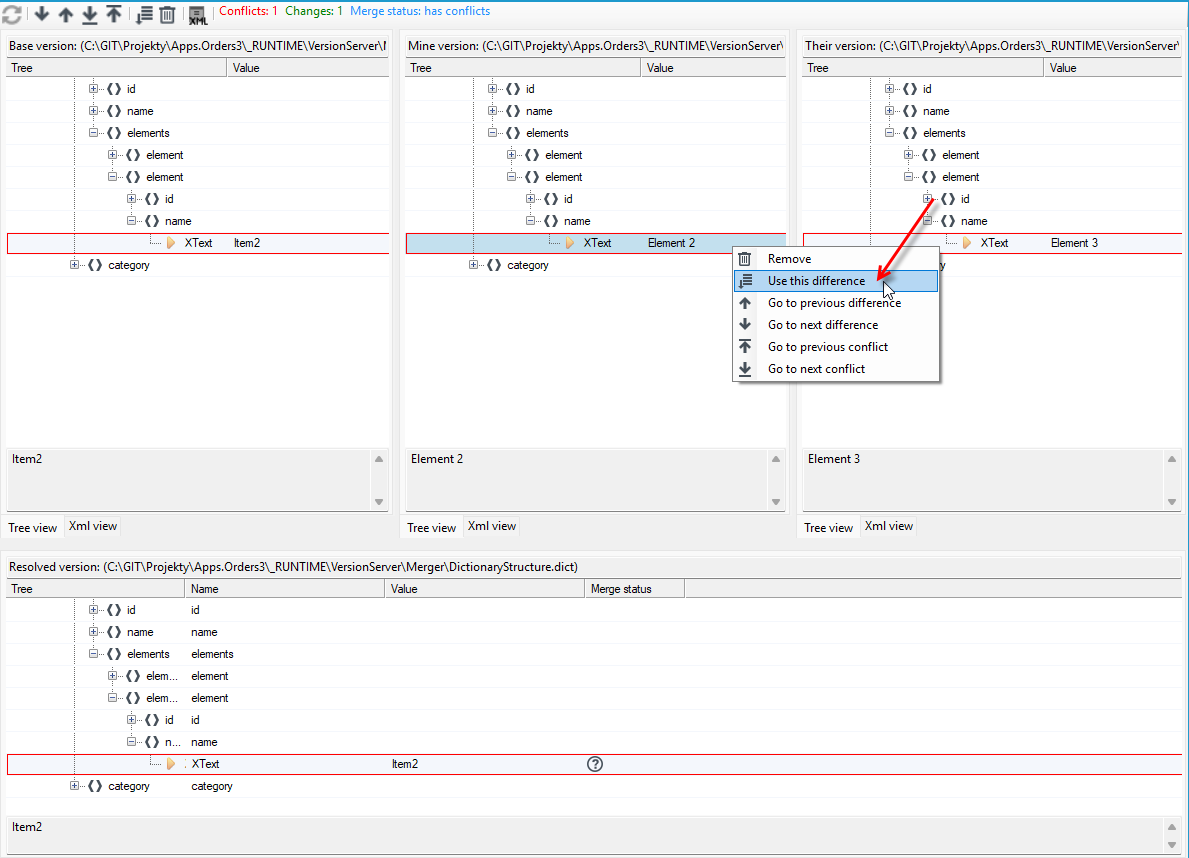Click the Value column header in Mine version

coord(713,68)
